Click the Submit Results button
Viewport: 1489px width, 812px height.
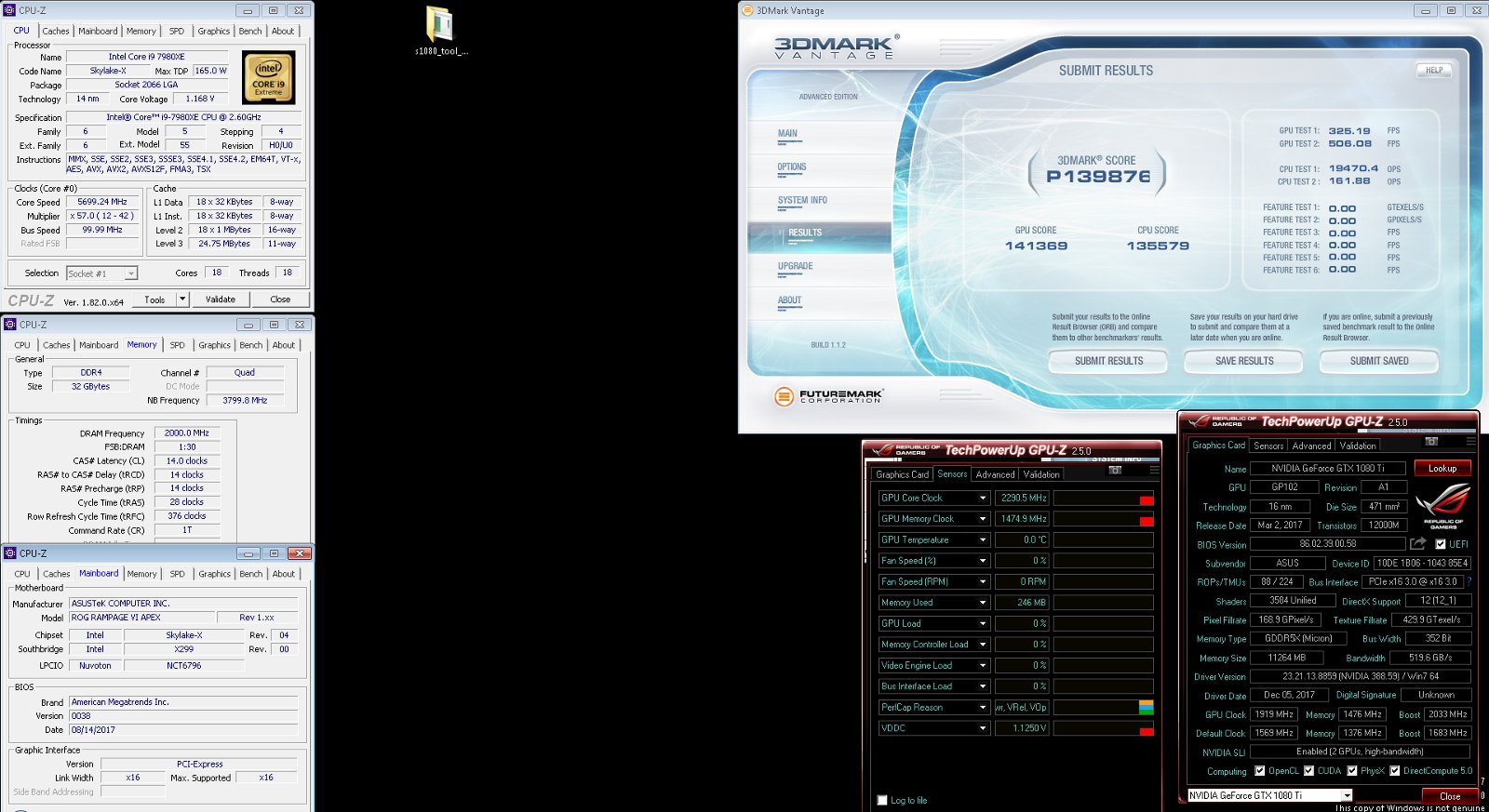pyautogui.click(x=1109, y=361)
